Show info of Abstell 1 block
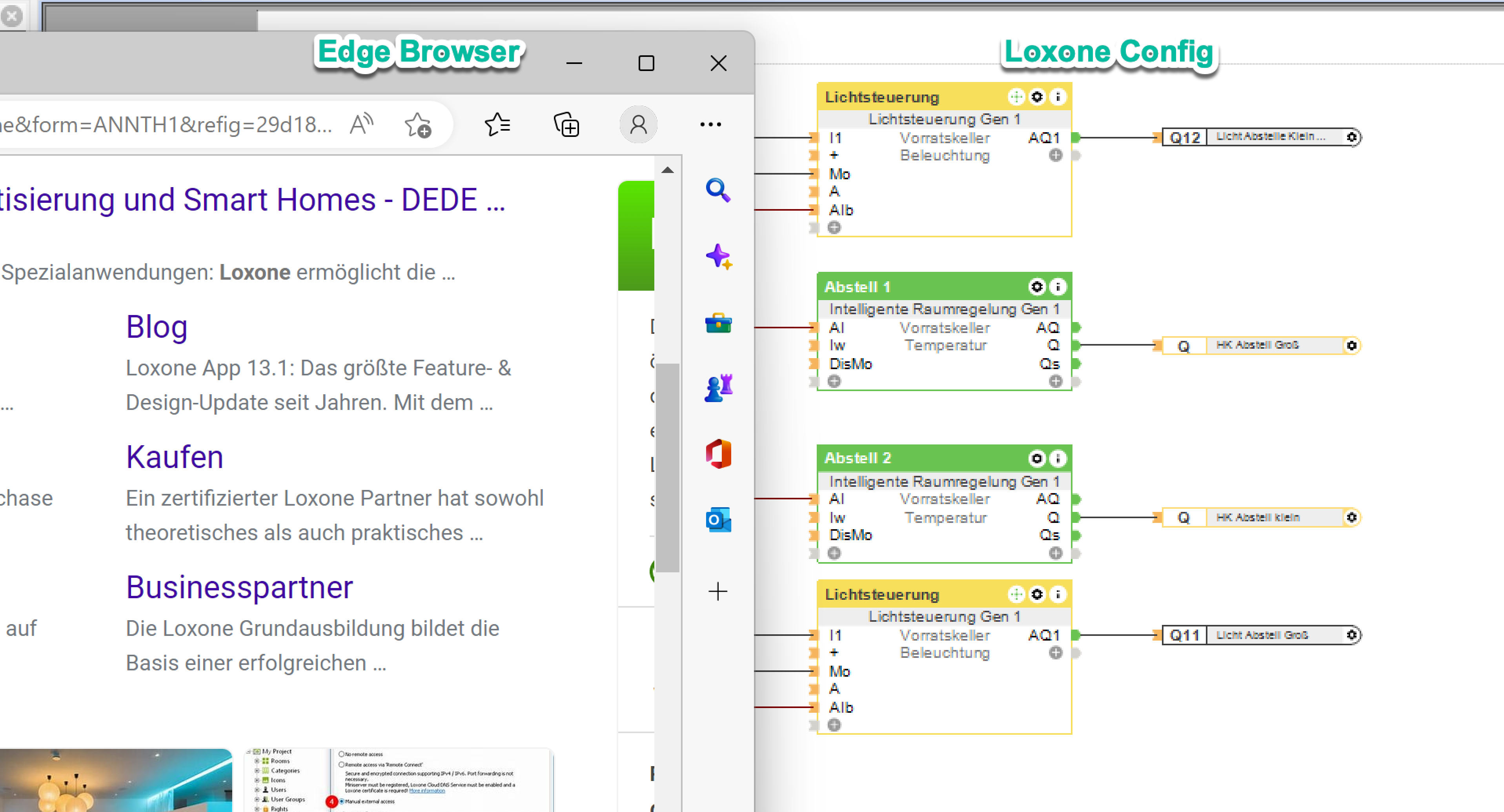Viewport: 1504px width, 812px height. coord(1058,287)
